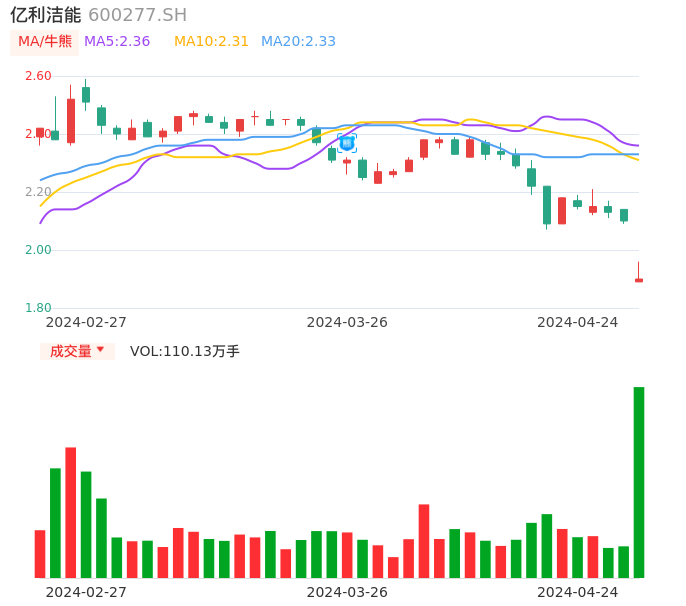Image resolution: width=686 pixels, height=606 pixels.
Task: Click the 2.60 price axis label
Action: coord(38,76)
